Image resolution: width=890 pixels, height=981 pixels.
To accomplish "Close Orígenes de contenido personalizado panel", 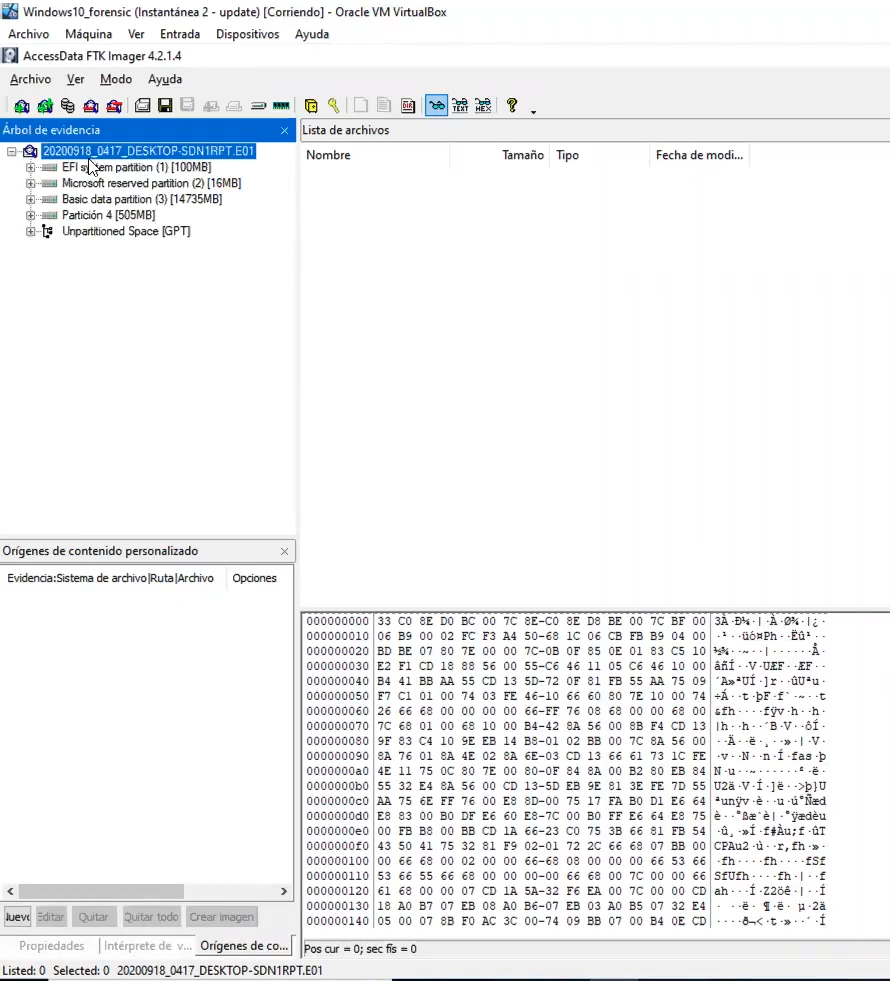I will (x=285, y=551).
